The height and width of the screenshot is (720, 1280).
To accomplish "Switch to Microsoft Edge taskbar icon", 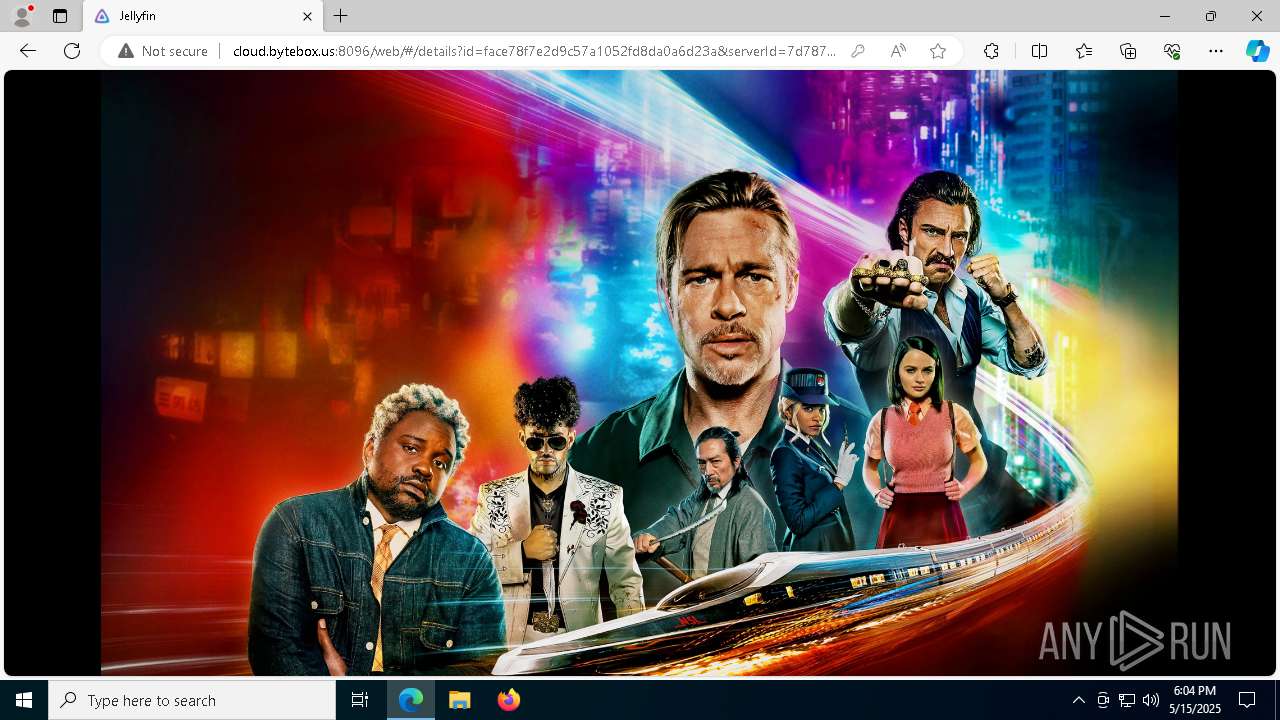I will (x=411, y=700).
